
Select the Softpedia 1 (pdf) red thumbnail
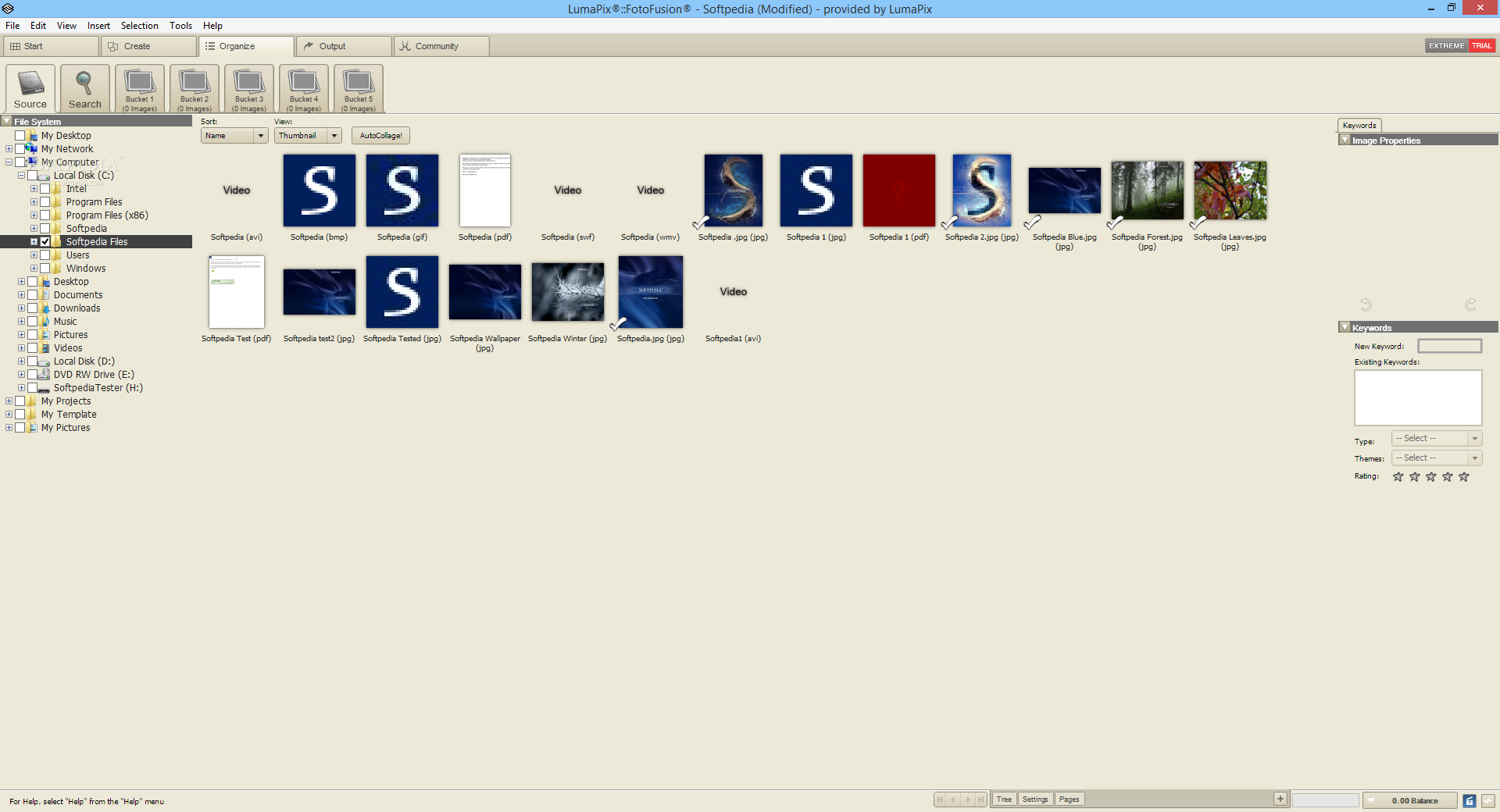[899, 191]
